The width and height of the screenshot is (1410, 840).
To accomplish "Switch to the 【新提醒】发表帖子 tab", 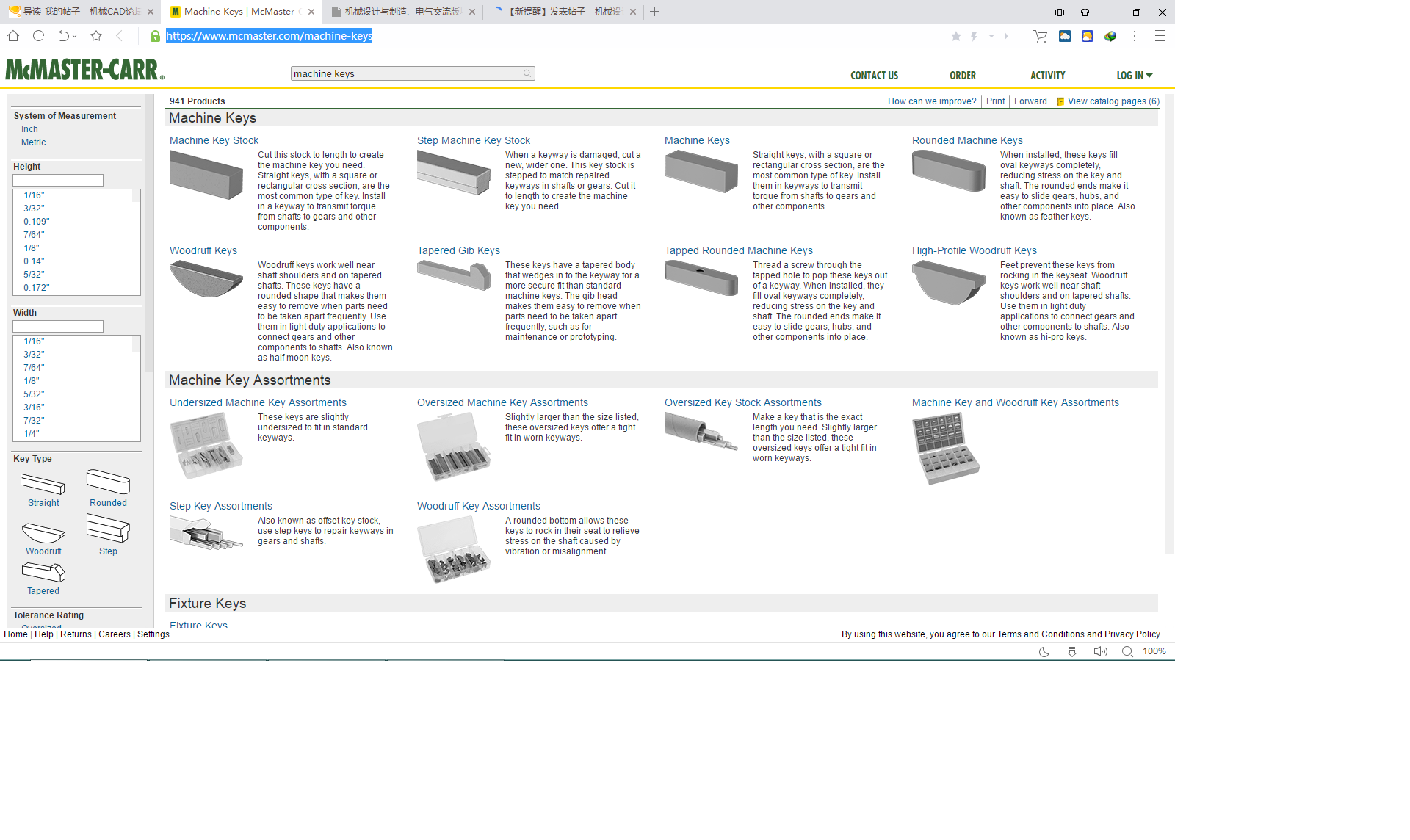I will click(564, 12).
